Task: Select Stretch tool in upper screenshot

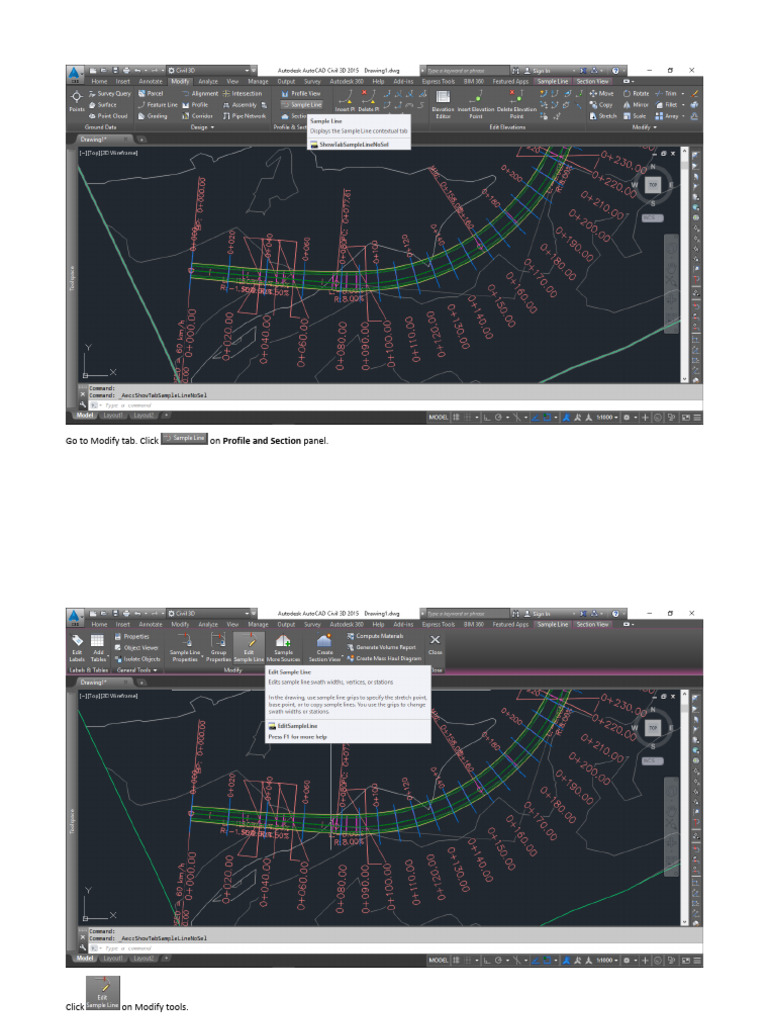Action: (x=603, y=116)
